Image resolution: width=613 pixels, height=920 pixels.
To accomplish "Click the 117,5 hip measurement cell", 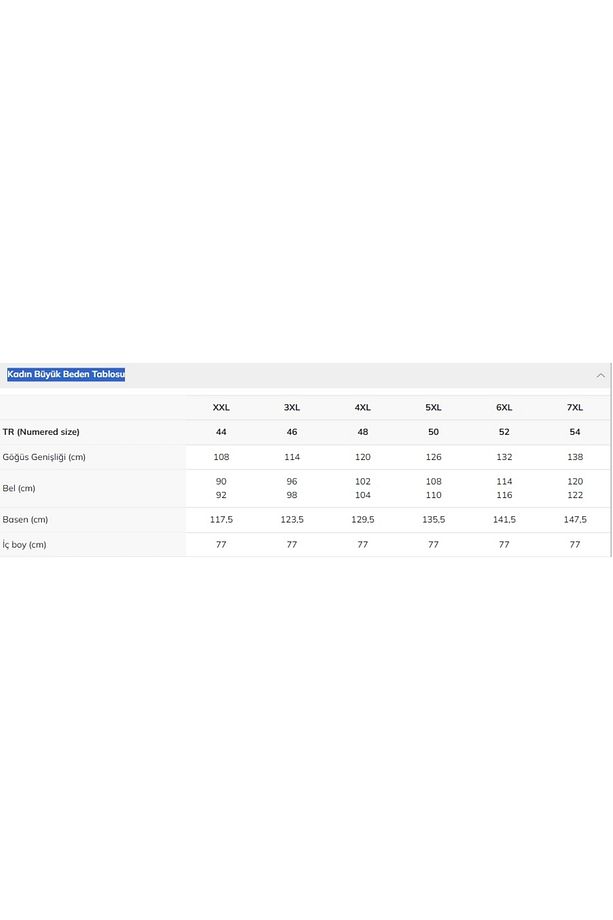I will 221,520.
